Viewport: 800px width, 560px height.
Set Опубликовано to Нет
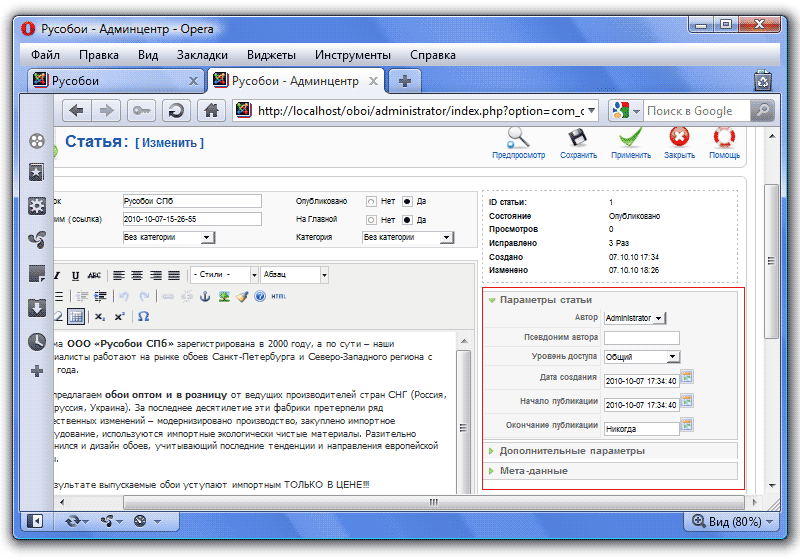point(371,200)
